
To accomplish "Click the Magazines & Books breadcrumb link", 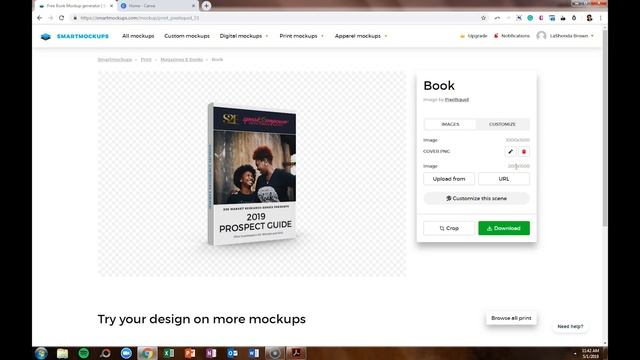I will click(182, 60).
